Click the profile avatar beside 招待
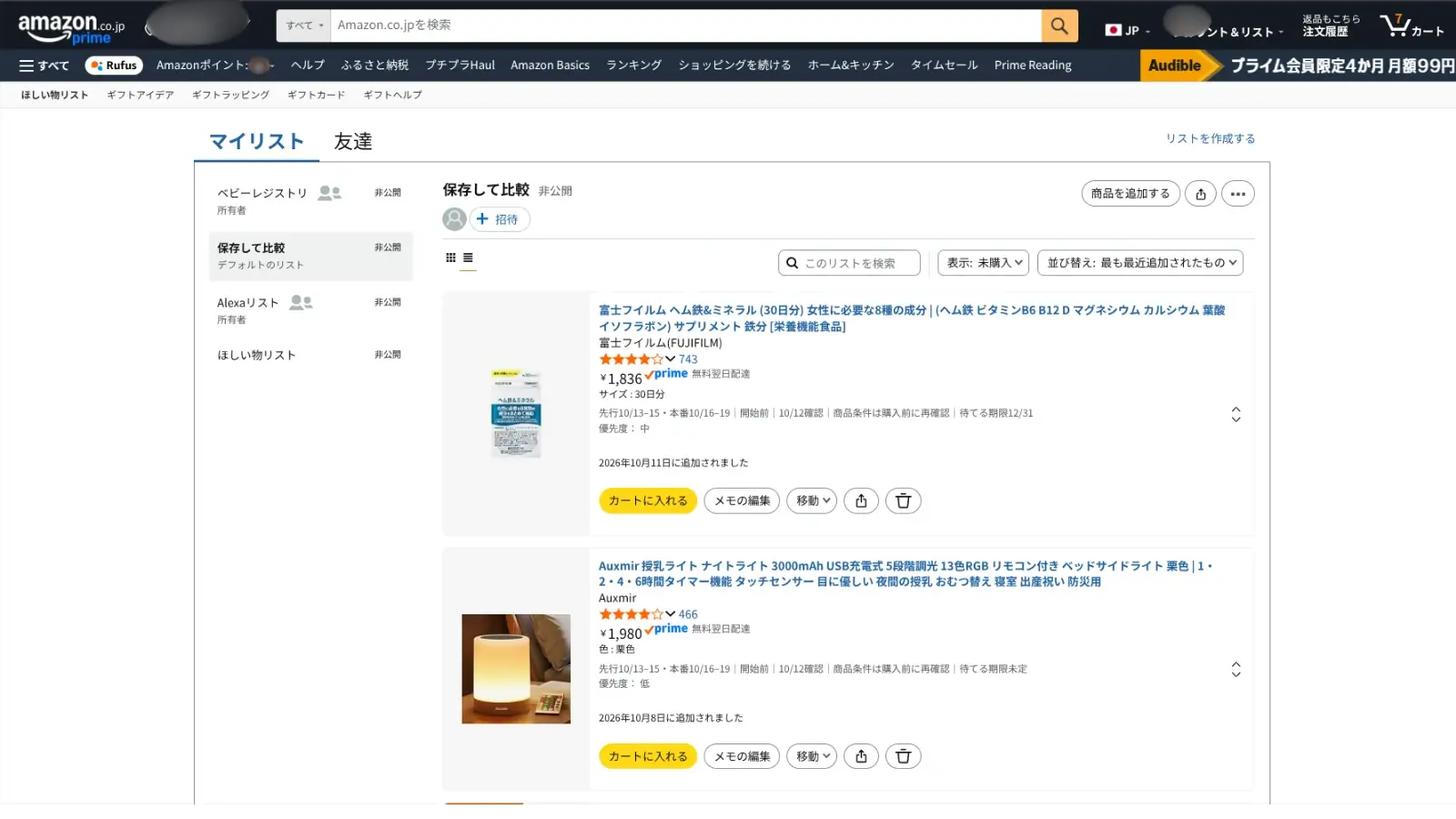The image size is (1456, 819). (454, 219)
